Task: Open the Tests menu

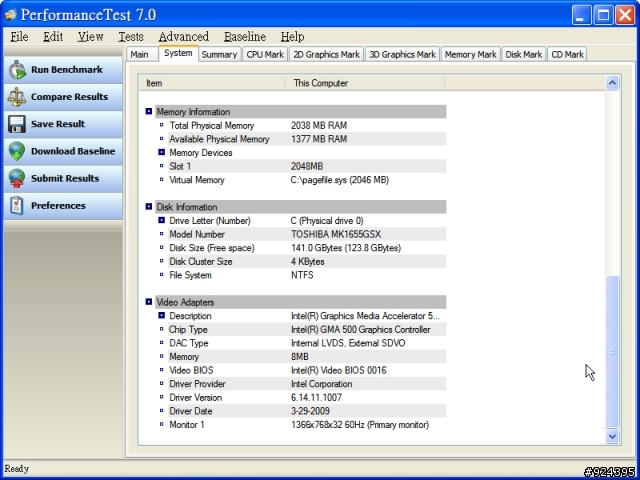Action: (x=131, y=37)
